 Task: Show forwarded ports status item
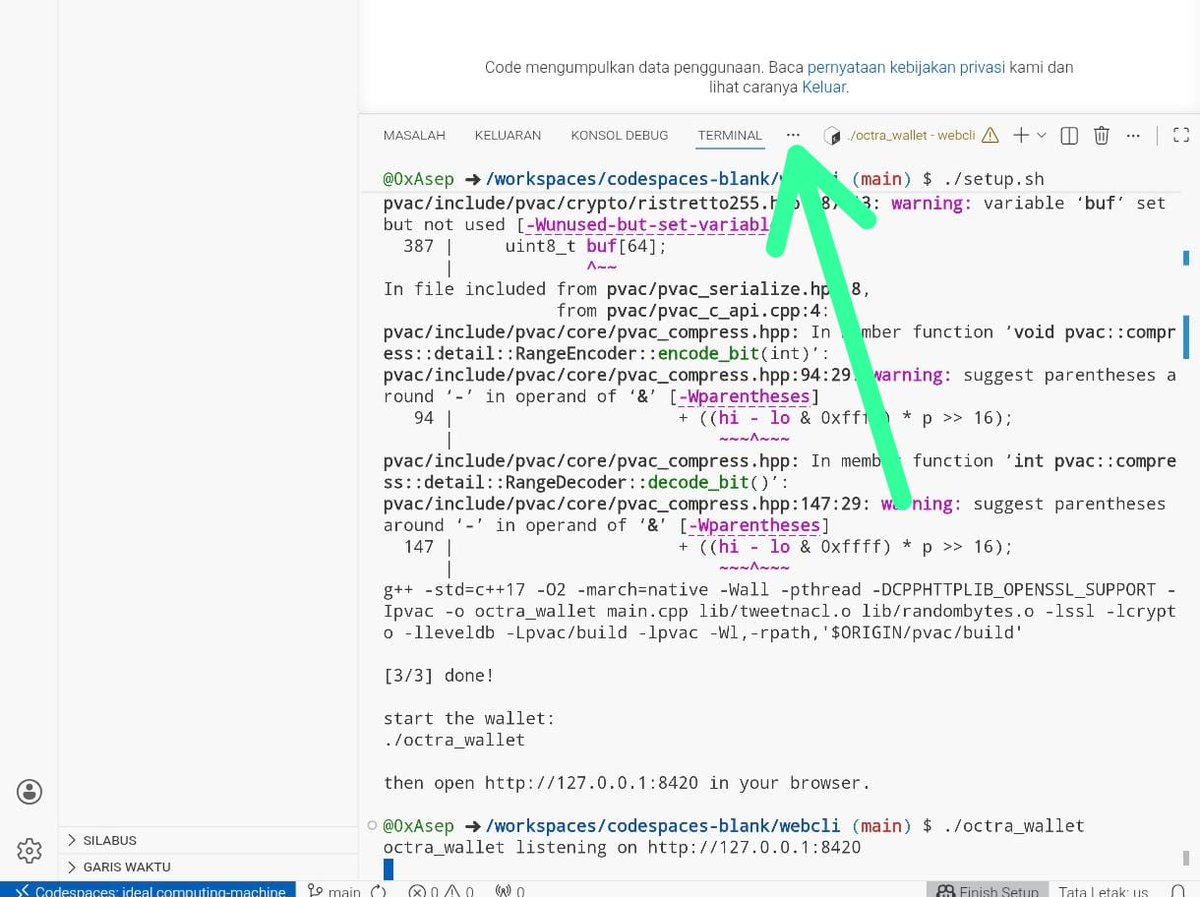point(510,890)
